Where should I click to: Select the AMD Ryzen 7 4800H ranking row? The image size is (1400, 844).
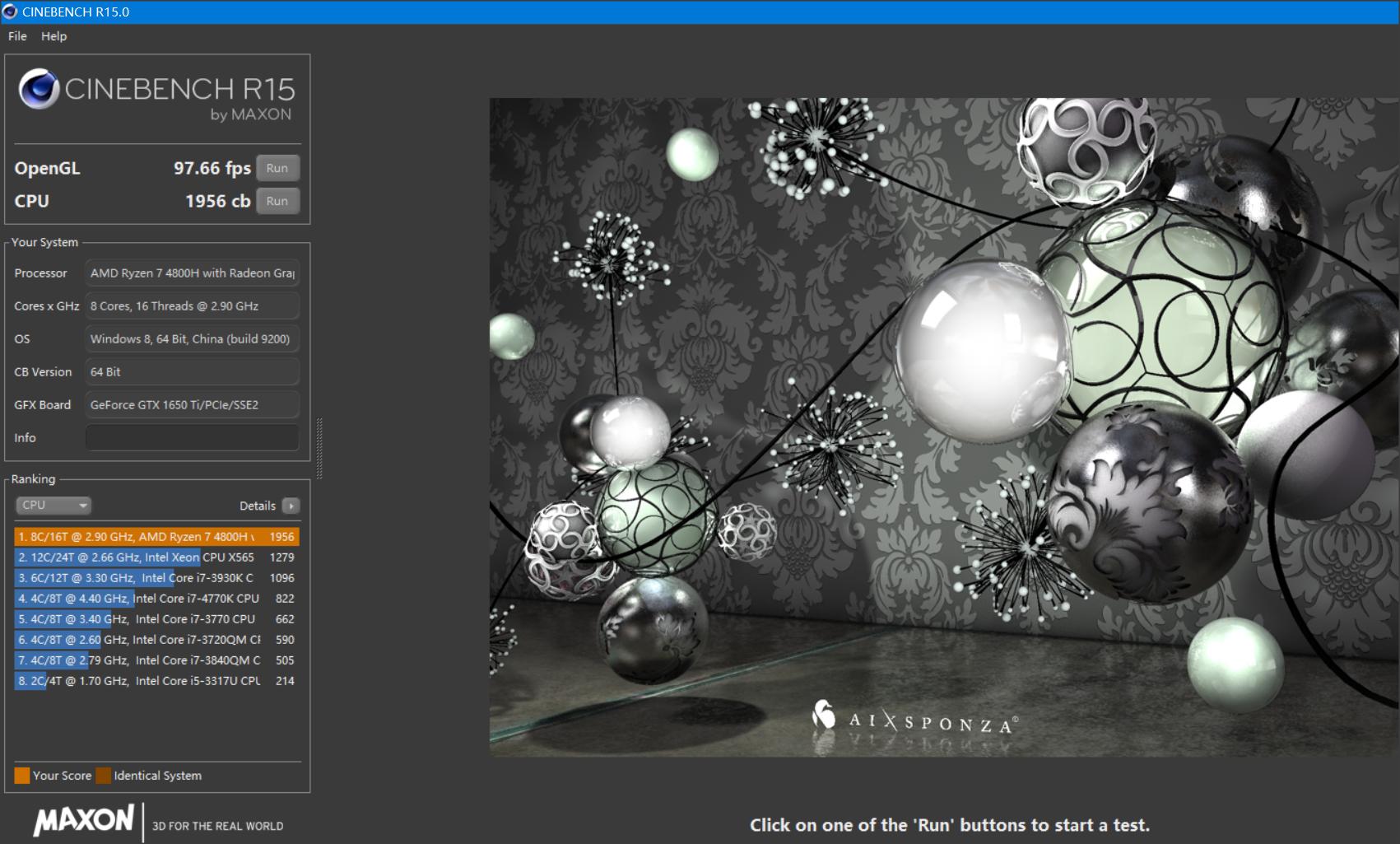(156, 537)
